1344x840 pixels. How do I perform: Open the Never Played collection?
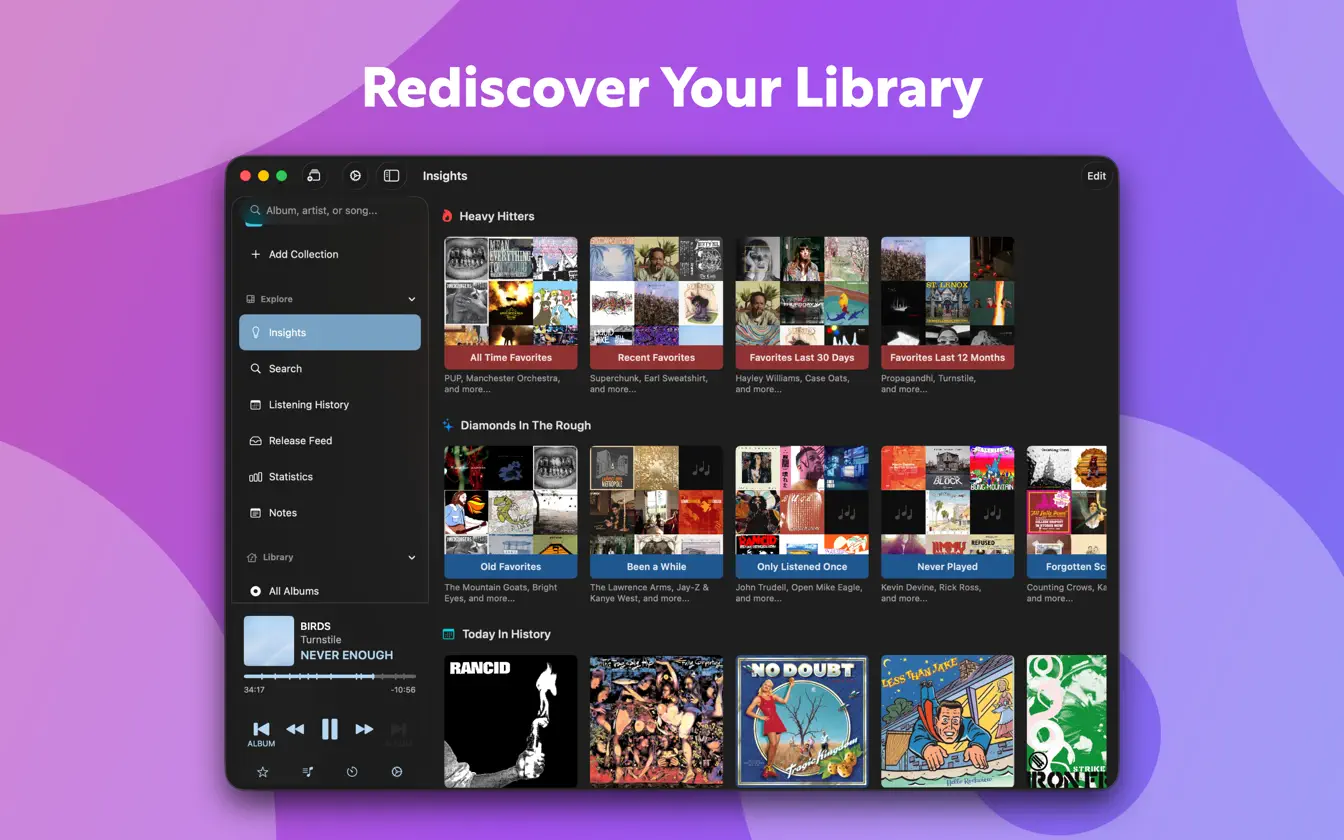pos(947,512)
